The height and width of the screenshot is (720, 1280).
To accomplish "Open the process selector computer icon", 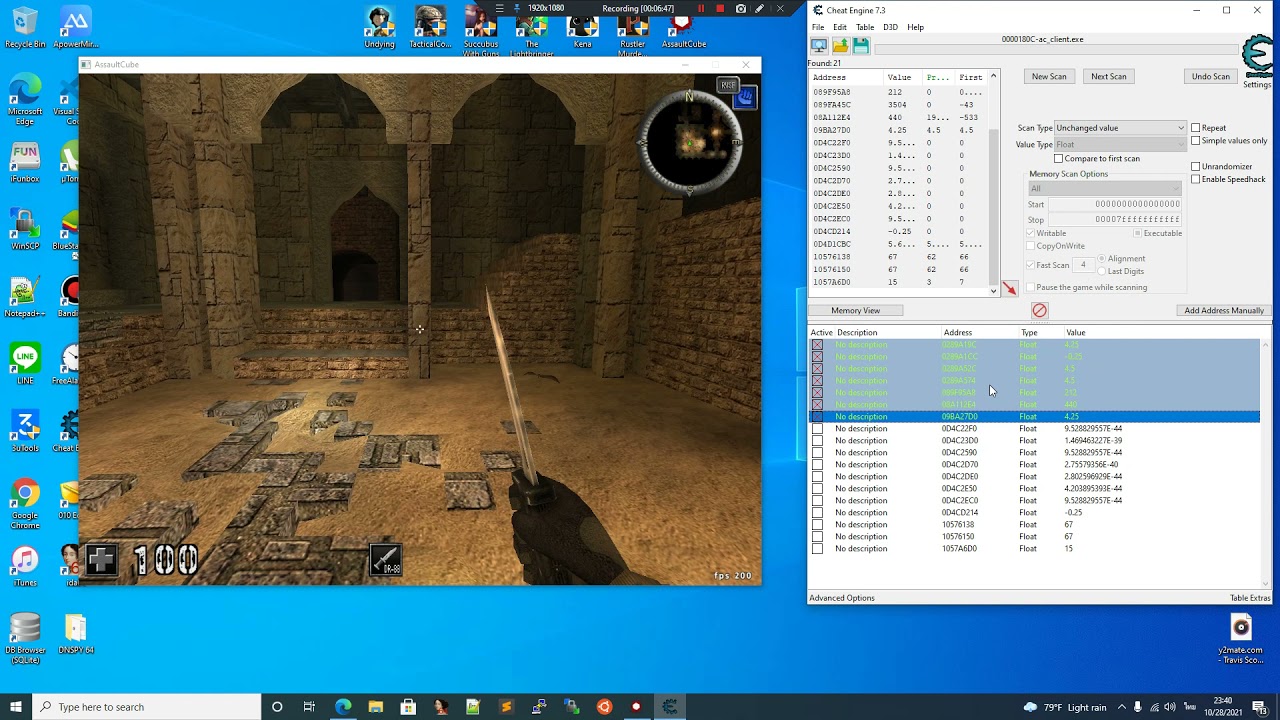I will [x=819, y=45].
